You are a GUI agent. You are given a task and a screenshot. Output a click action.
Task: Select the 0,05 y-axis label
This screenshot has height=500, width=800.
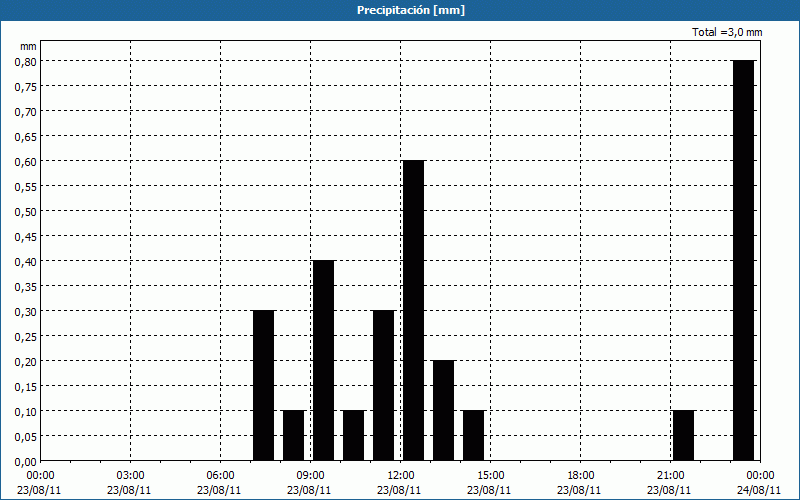click(26, 437)
